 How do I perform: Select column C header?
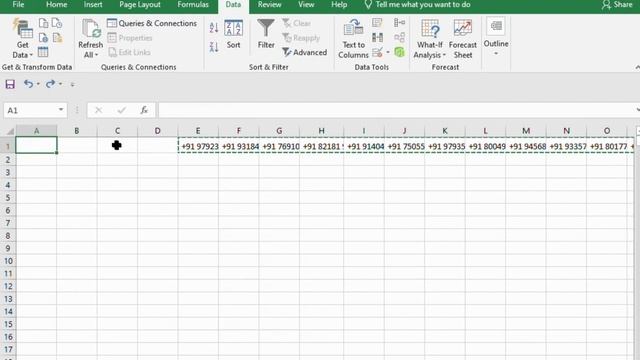pyautogui.click(x=117, y=131)
